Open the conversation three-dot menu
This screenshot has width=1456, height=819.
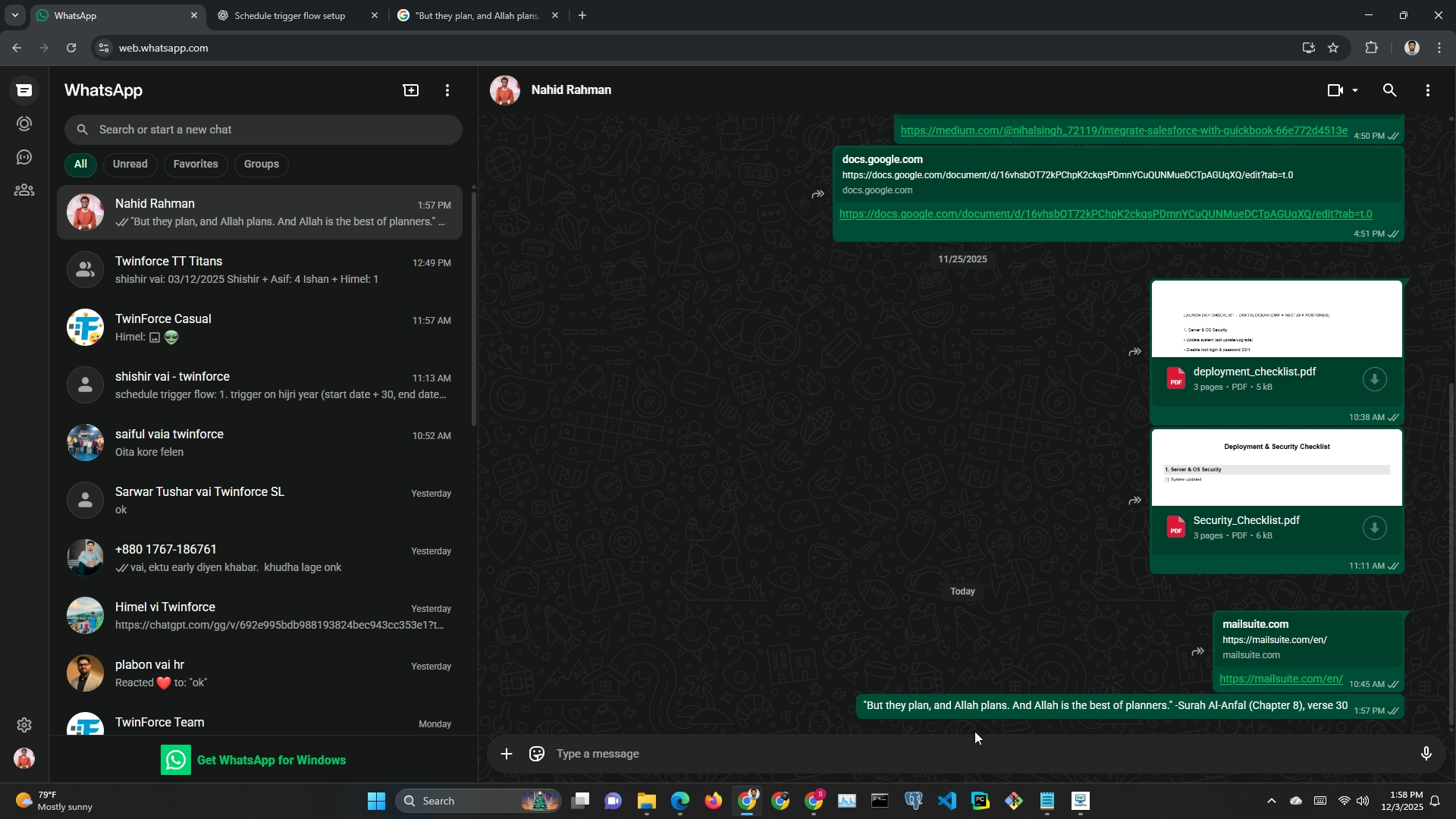pos(1428,90)
